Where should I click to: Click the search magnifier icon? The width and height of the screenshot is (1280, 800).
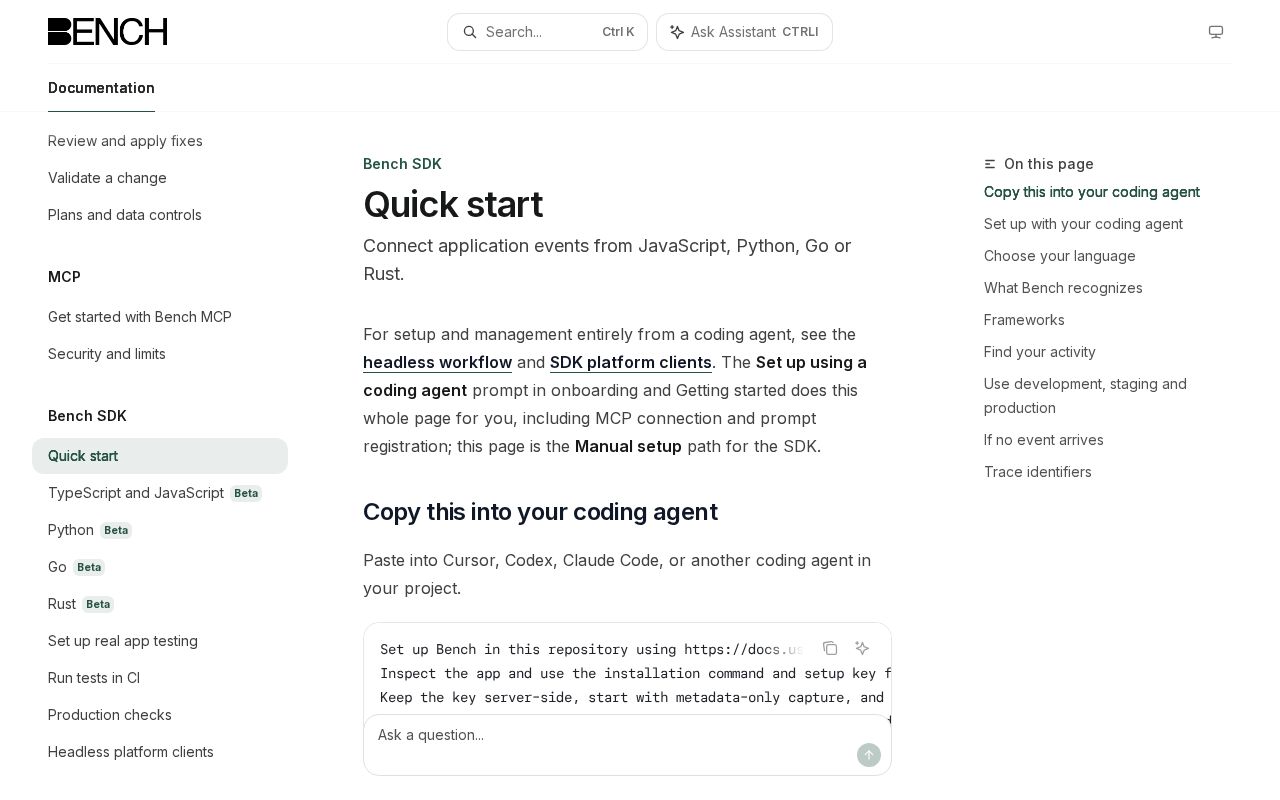click(x=470, y=32)
